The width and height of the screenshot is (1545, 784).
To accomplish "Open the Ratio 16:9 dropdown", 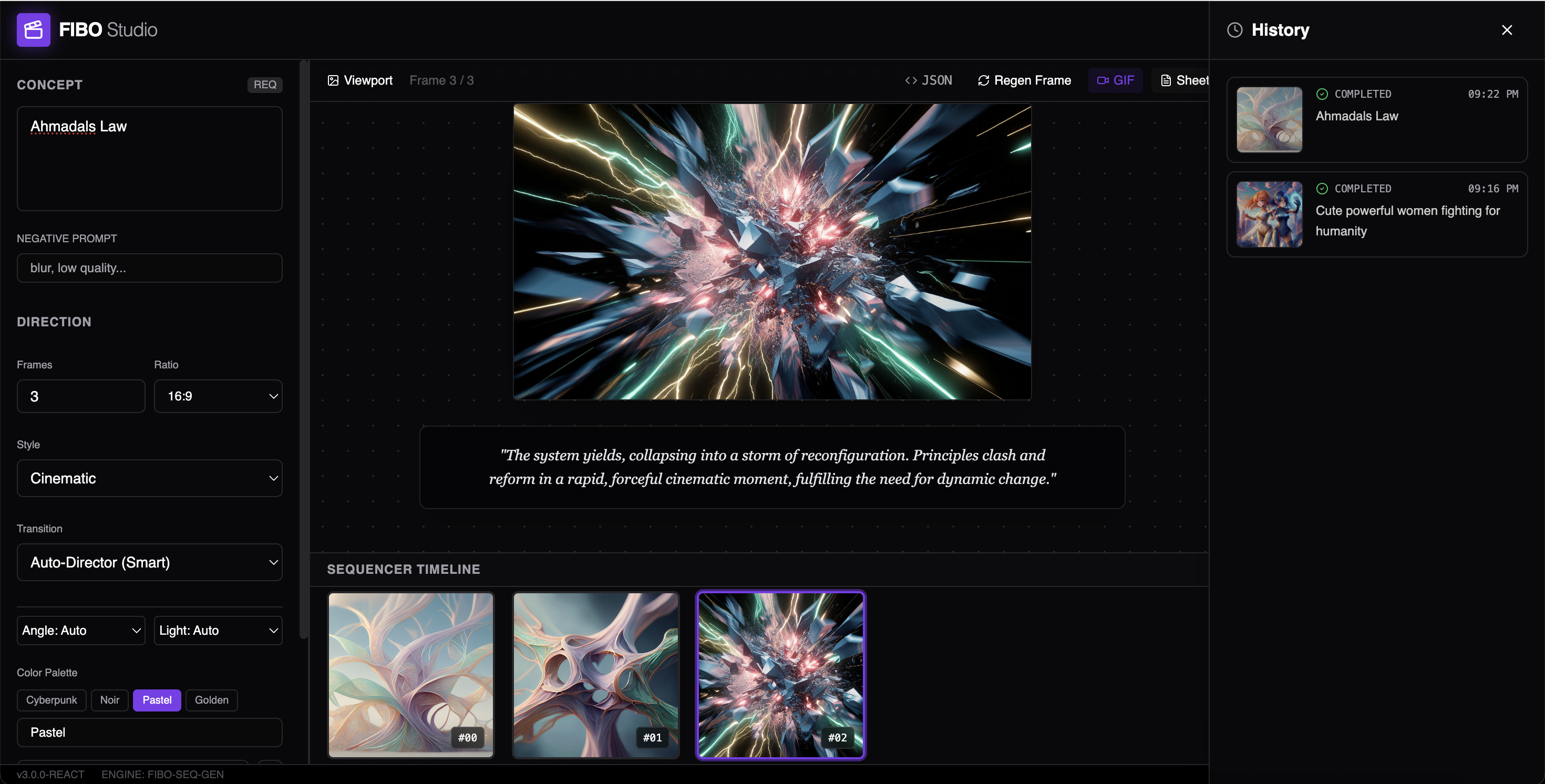I will click(218, 396).
